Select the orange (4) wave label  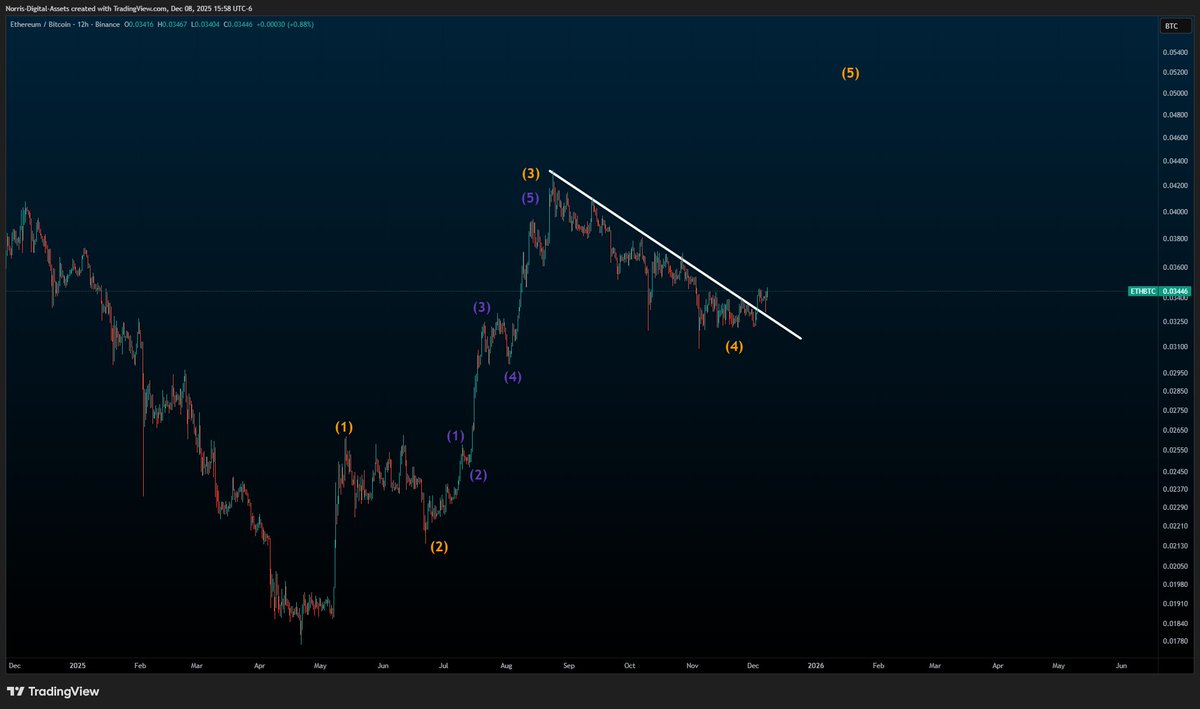coord(734,347)
